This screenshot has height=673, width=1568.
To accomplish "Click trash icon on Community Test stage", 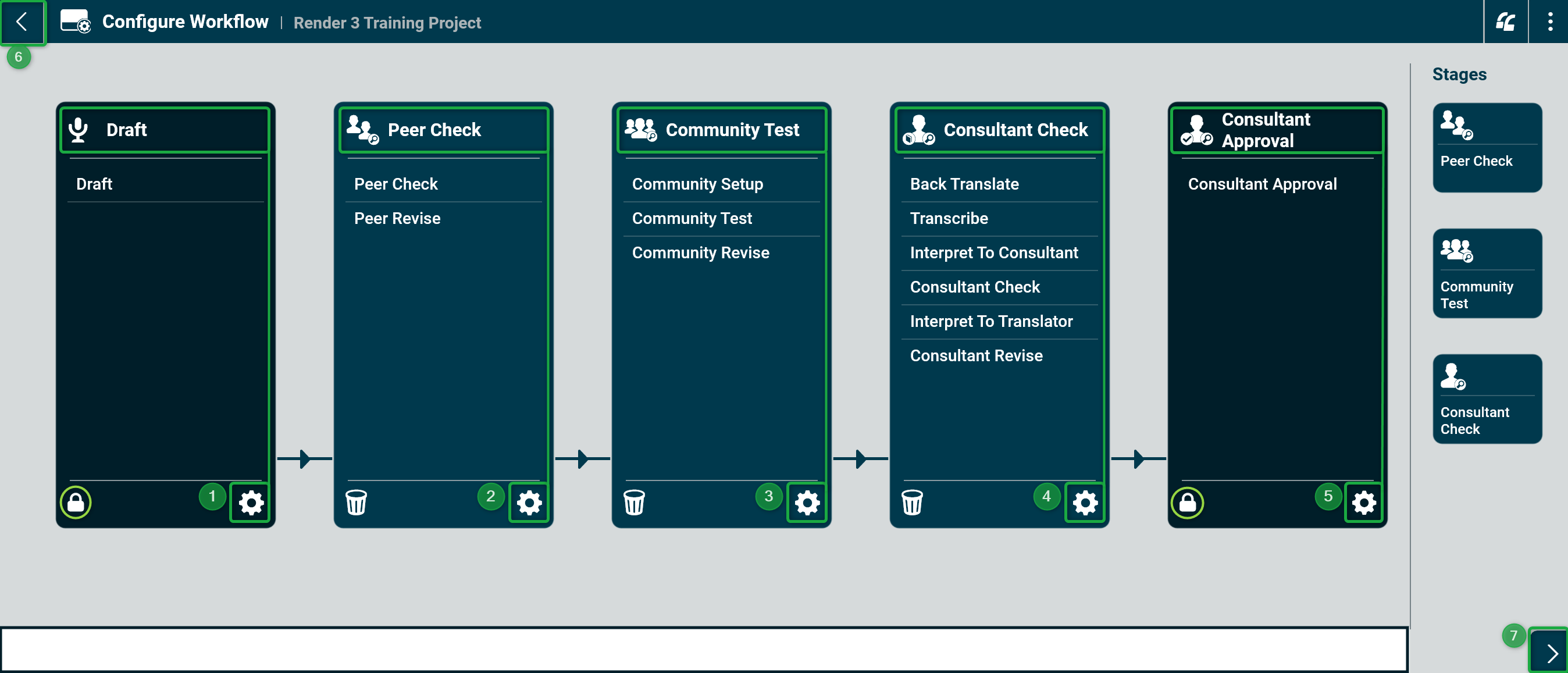I will [633, 503].
